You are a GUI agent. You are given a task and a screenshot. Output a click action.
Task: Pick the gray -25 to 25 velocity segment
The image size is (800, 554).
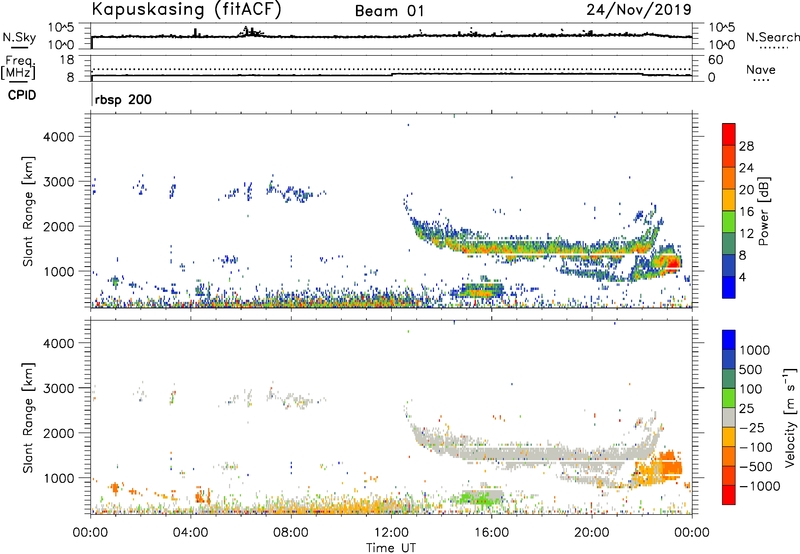729,417
